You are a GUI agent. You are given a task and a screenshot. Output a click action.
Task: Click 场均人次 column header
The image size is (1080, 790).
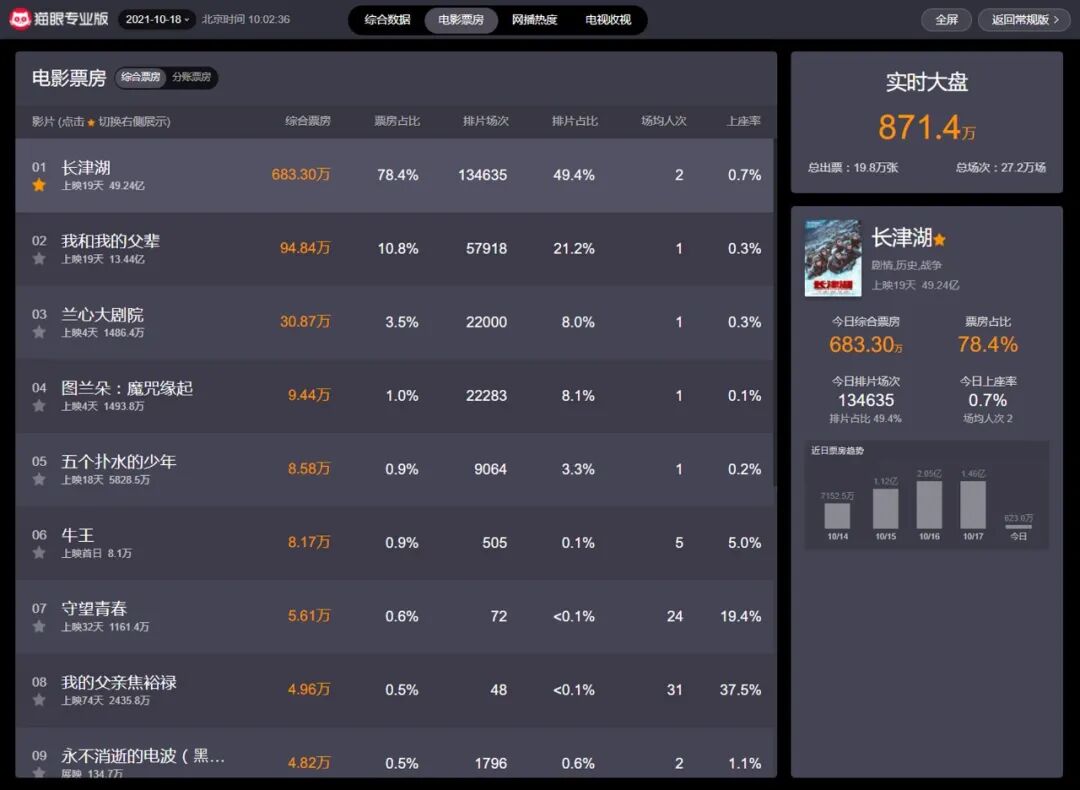click(663, 121)
